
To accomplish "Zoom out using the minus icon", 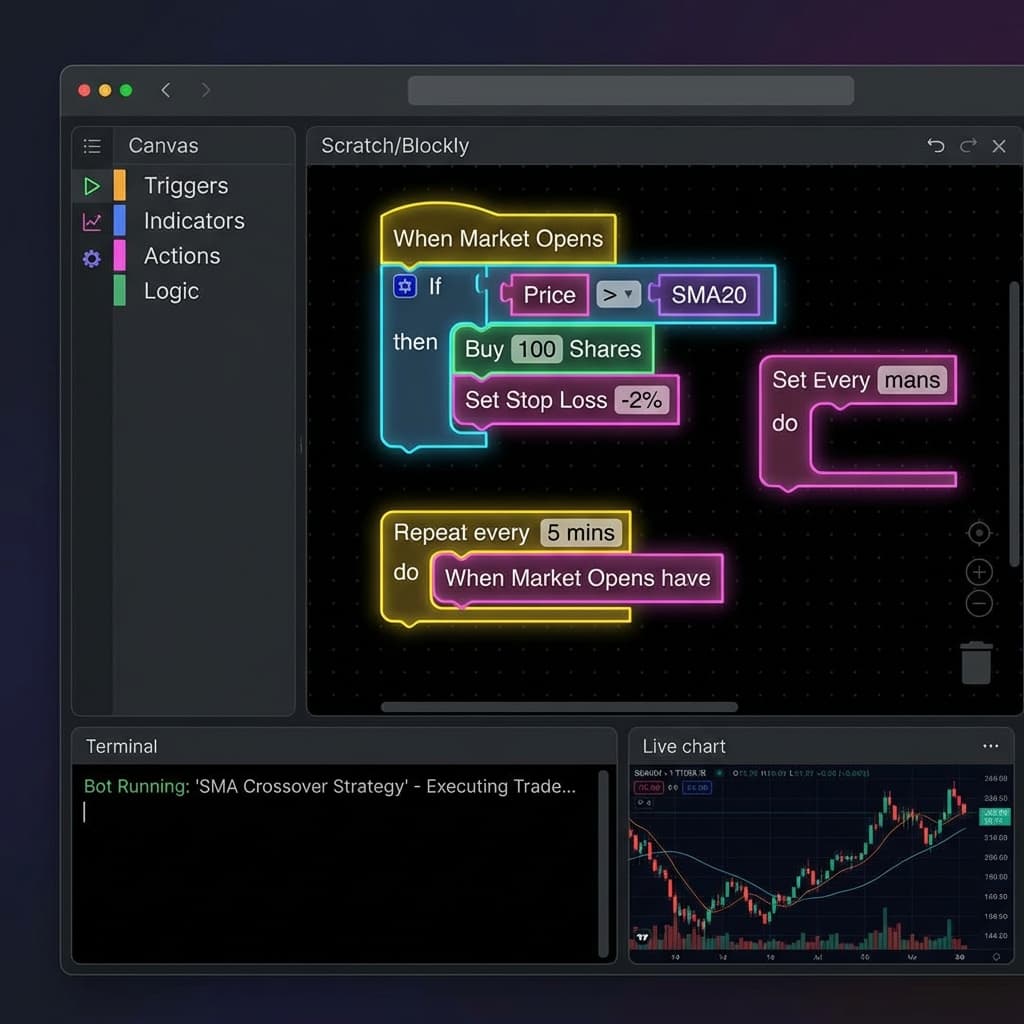I will click(978, 602).
